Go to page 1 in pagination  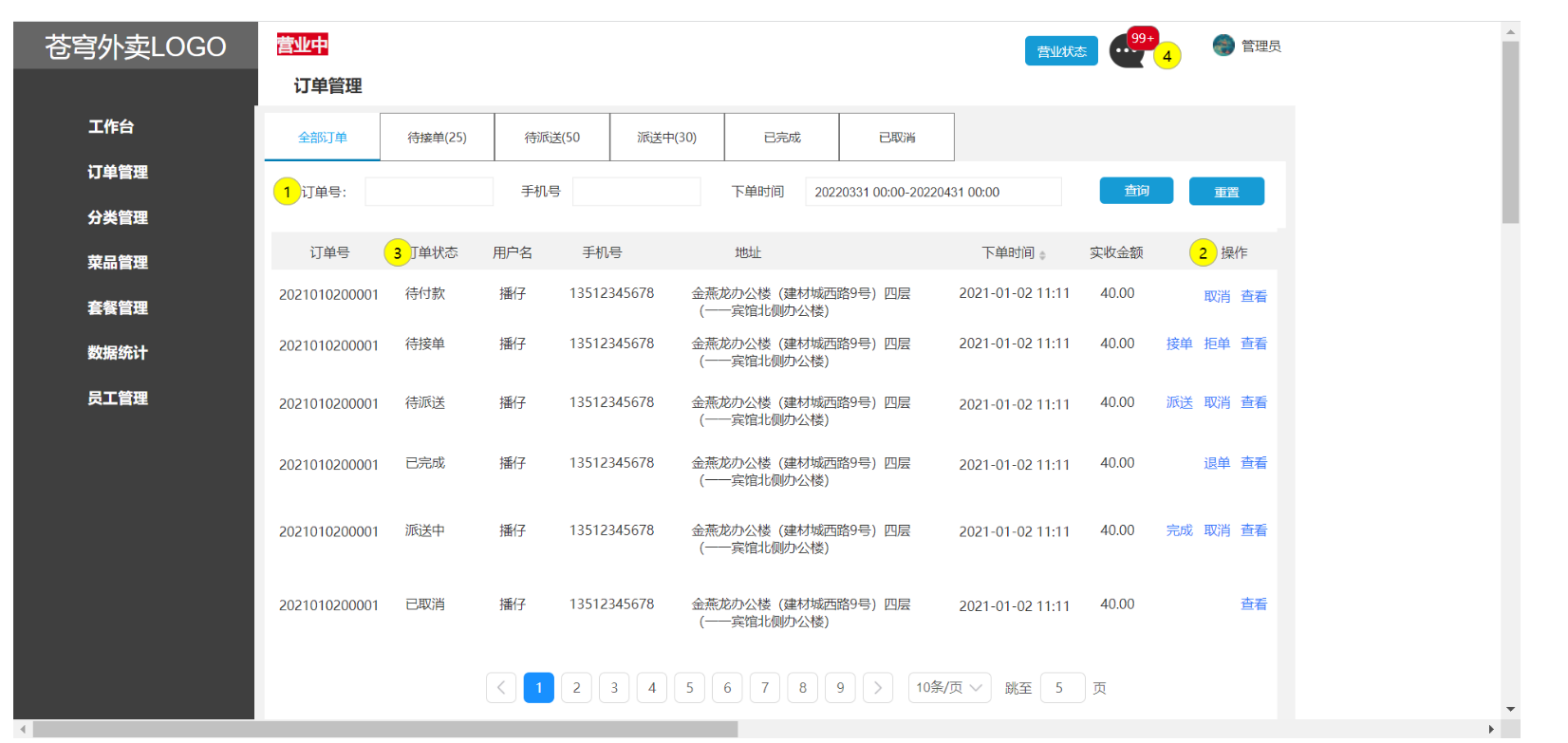coord(539,688)
